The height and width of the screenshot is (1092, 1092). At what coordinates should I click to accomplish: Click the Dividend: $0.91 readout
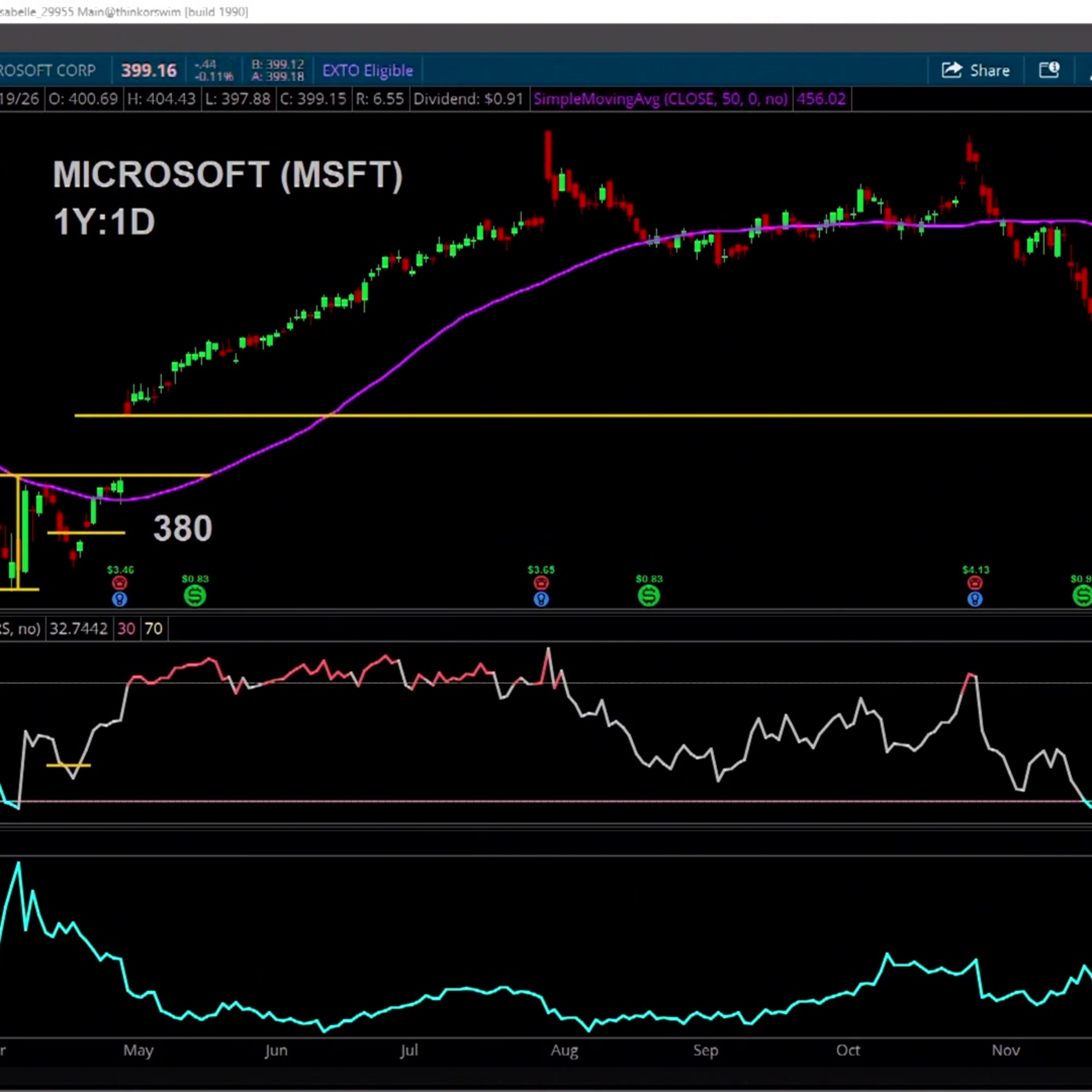pos(468,99)
